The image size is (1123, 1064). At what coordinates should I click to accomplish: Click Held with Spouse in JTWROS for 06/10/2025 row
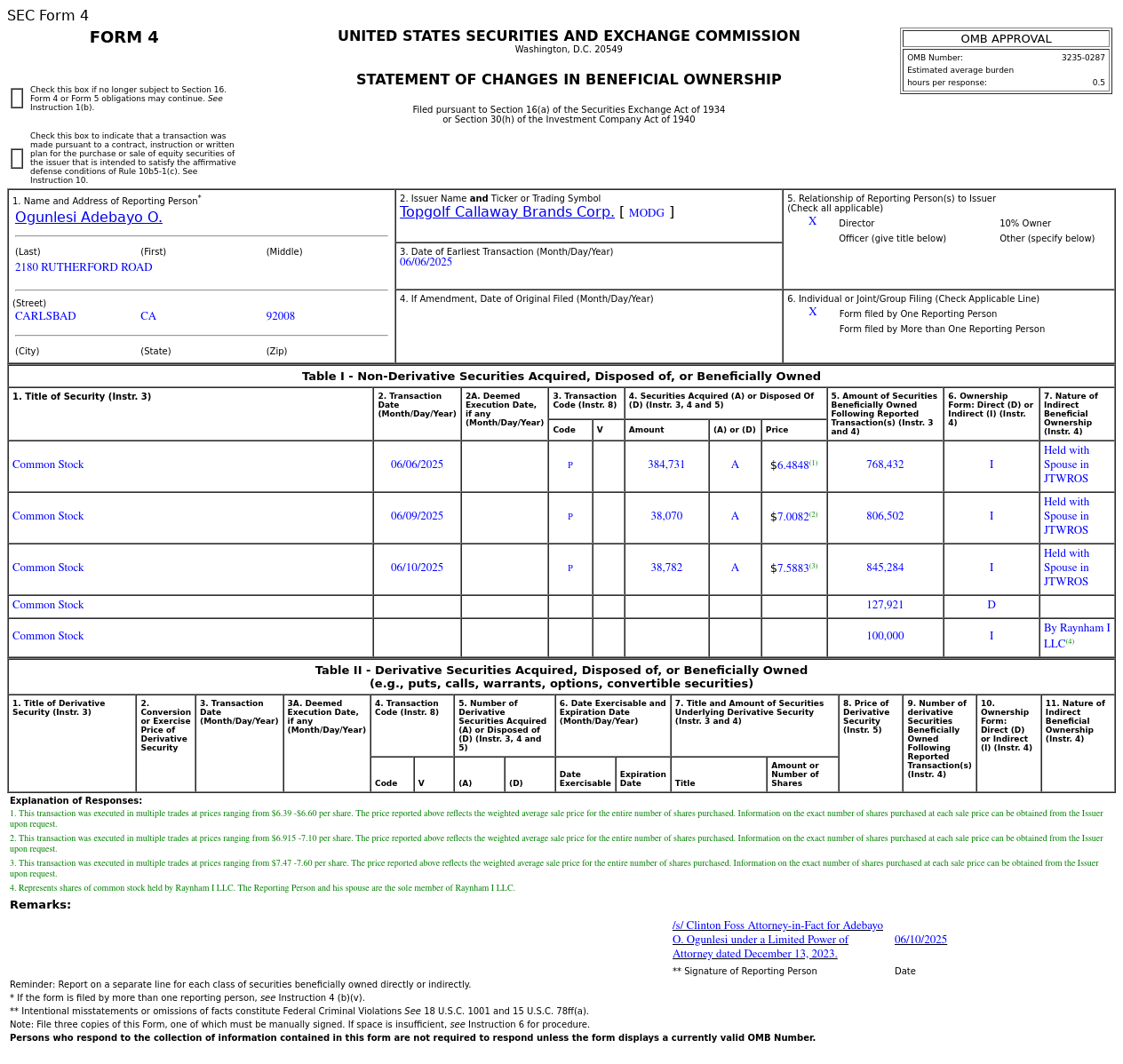click(x=1066, y=568)
